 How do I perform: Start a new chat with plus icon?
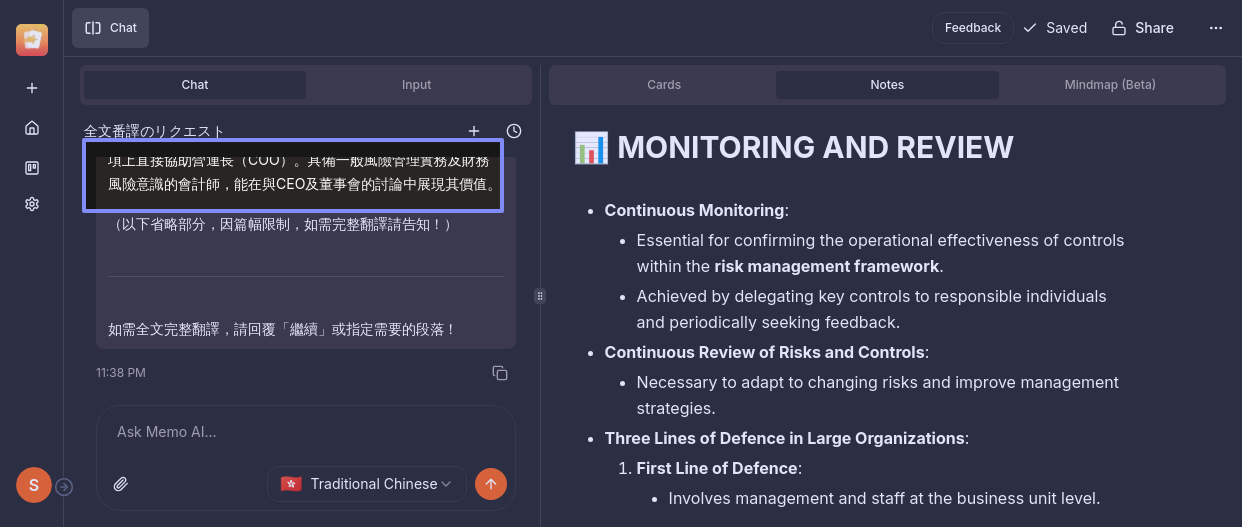[x=474, y=131]
